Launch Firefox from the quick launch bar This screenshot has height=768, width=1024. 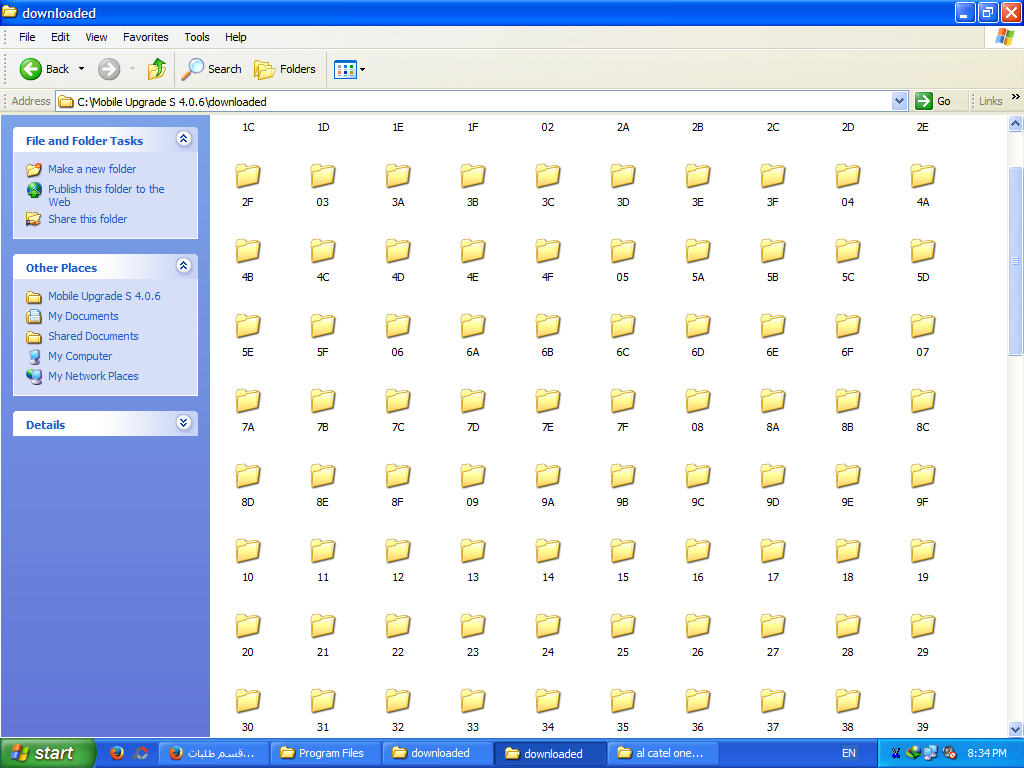tap(117, 753)
